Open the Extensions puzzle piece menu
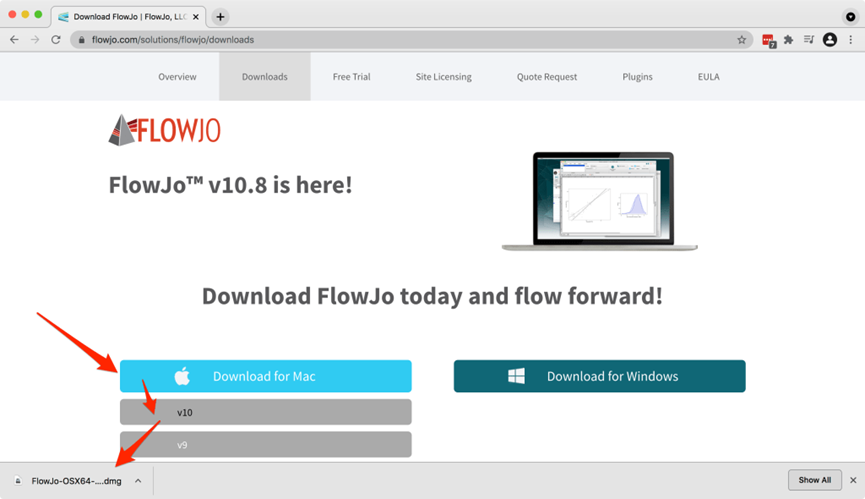Image resolution: width=865 pixels, height=499 pixels. tap(788, 40)
